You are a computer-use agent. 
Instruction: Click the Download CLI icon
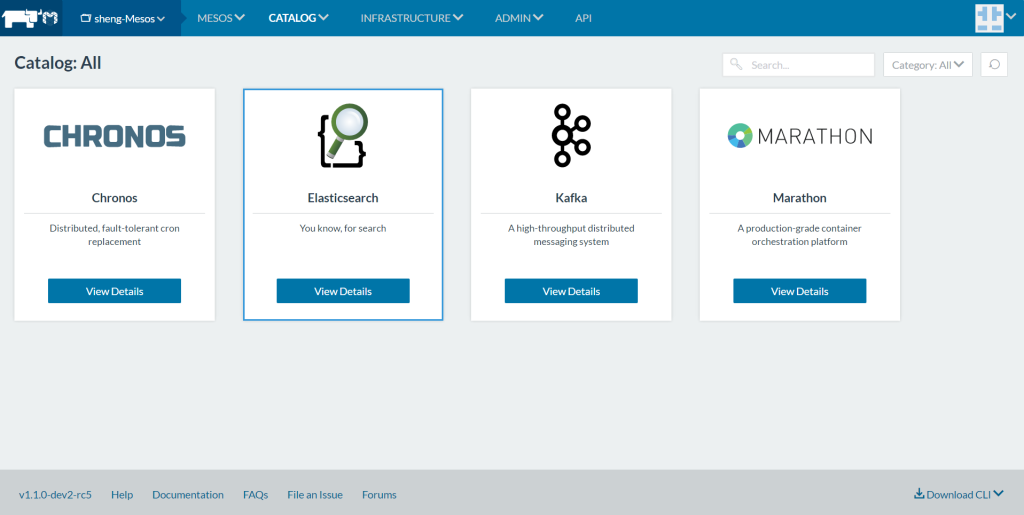[919, 494]
